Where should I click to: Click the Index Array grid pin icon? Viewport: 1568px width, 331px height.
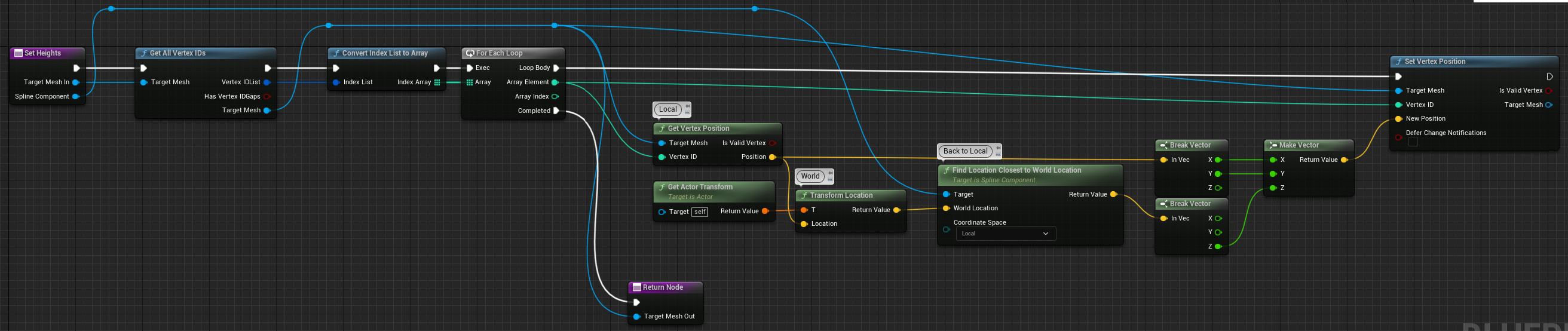[437, 82]
